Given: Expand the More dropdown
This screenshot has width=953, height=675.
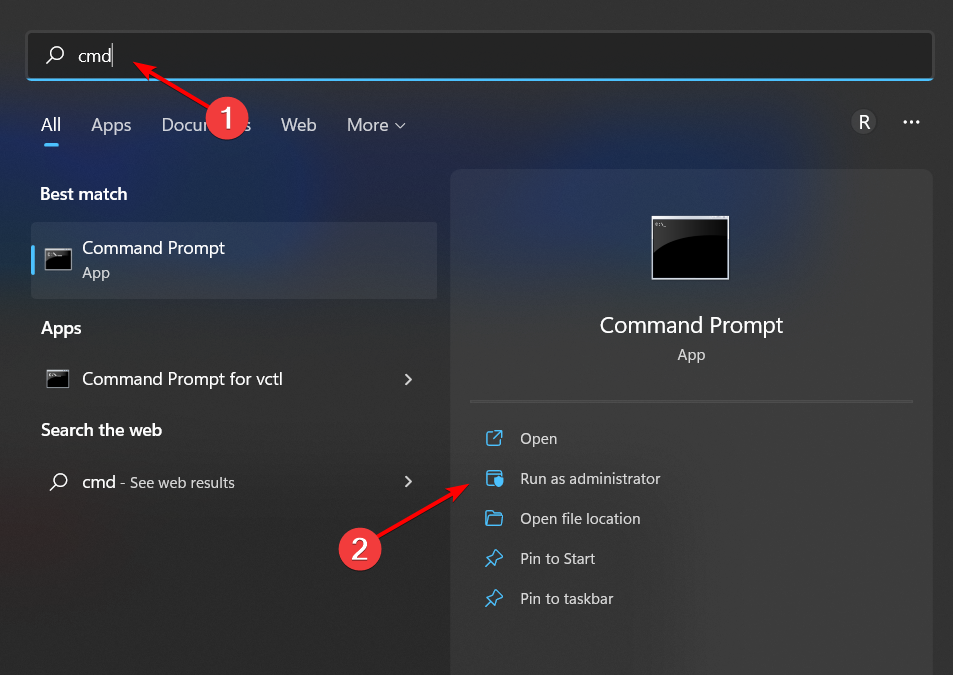Looking at the screenshot, I should (x=375, y=124).
